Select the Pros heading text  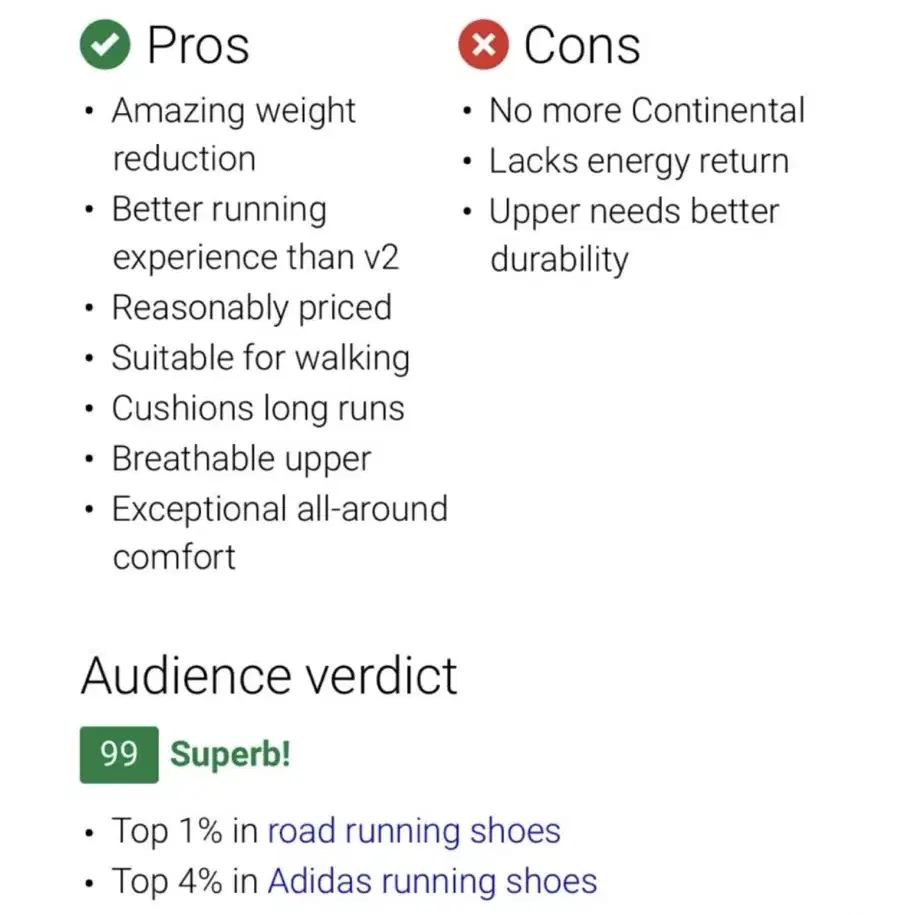pos(198,46)
